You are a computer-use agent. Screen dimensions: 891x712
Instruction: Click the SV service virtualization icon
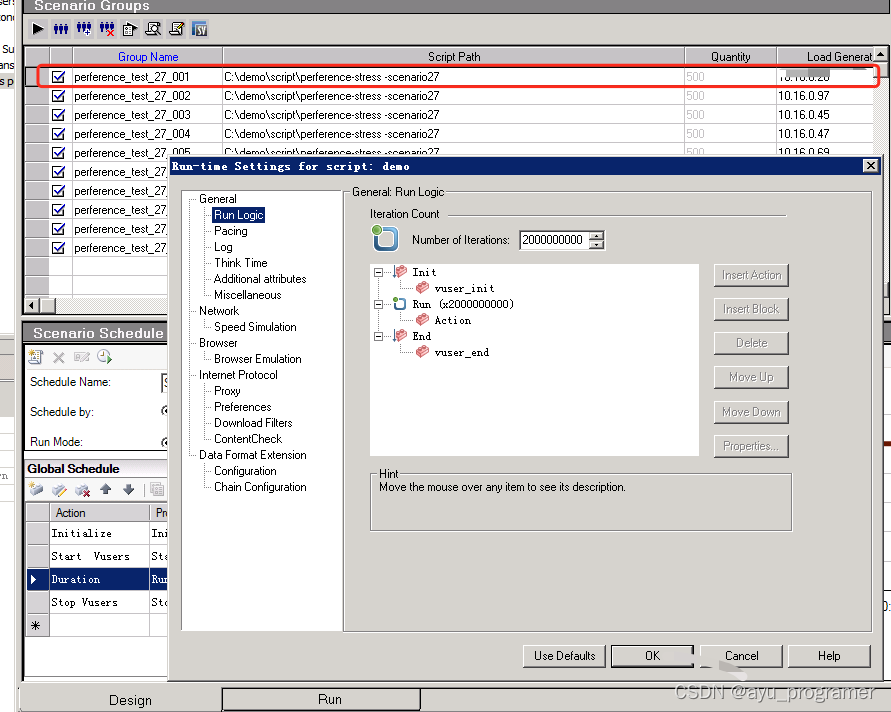[199, 28]
